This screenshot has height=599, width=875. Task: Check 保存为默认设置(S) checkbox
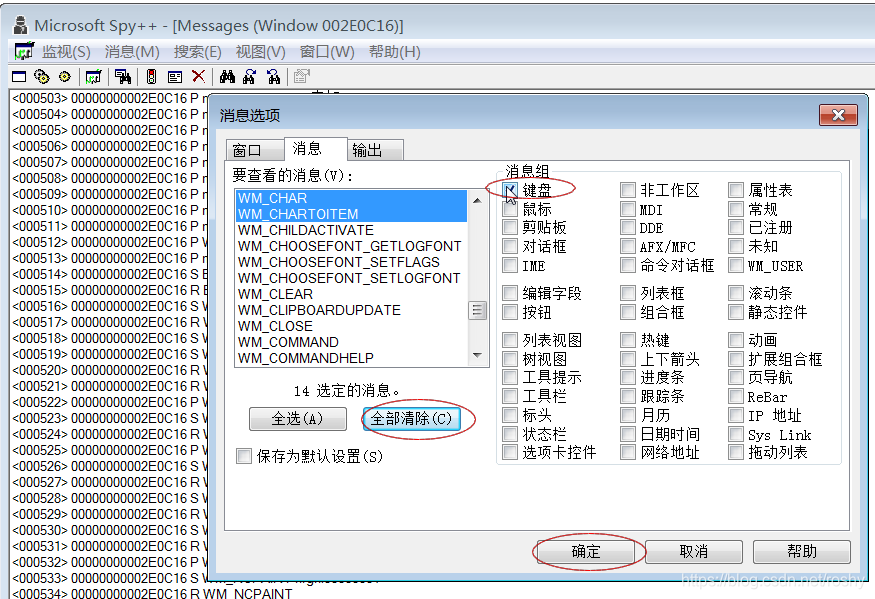coord(244,456)
